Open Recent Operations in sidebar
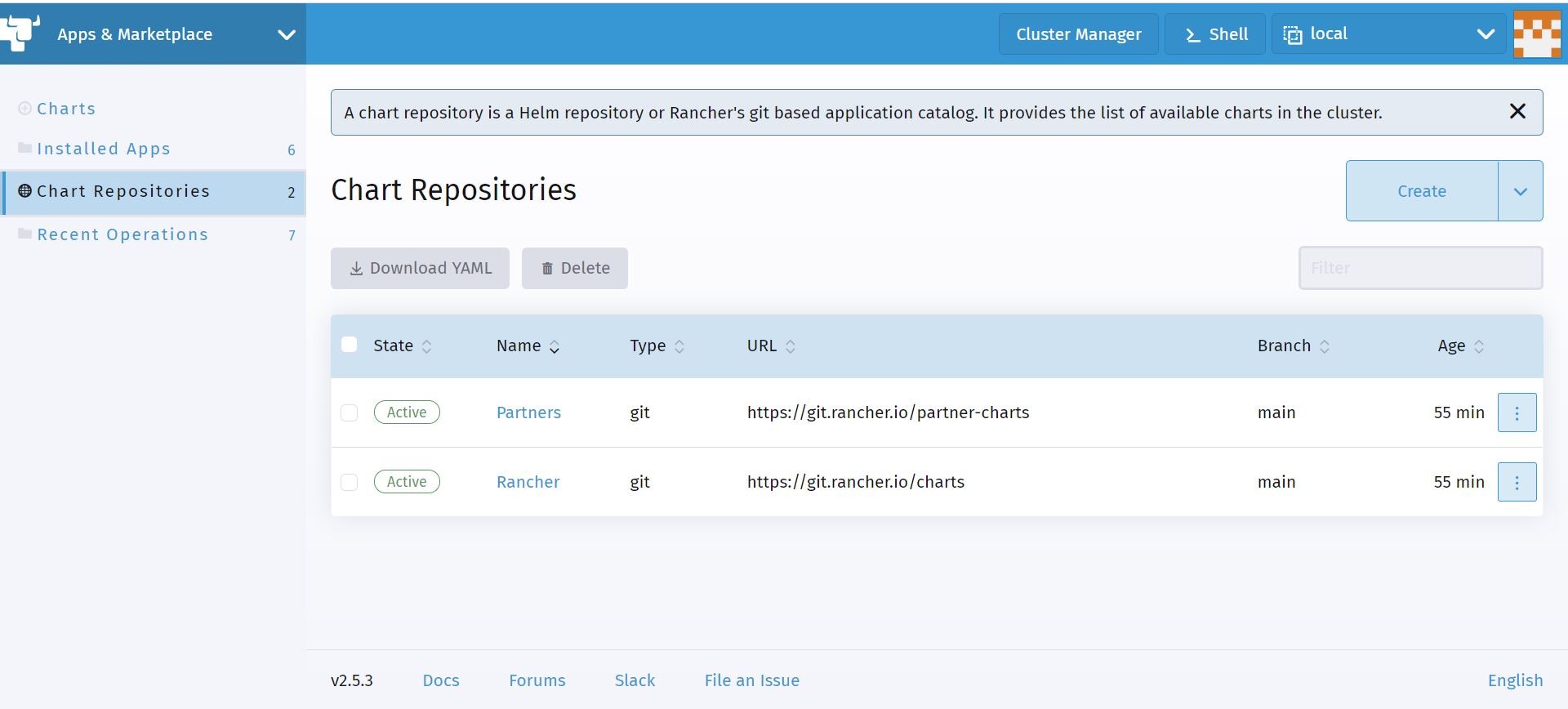Viewport: 1568px width, 709px height. click(x=122, y=234)
